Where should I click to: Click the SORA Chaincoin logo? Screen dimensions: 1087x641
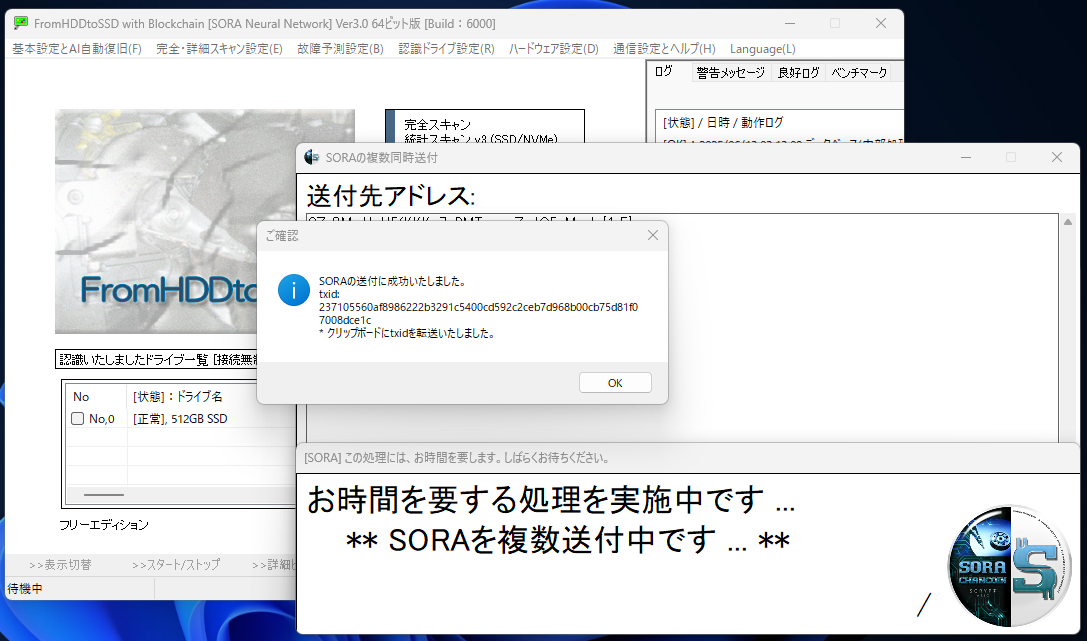(x=1009, y=566)
